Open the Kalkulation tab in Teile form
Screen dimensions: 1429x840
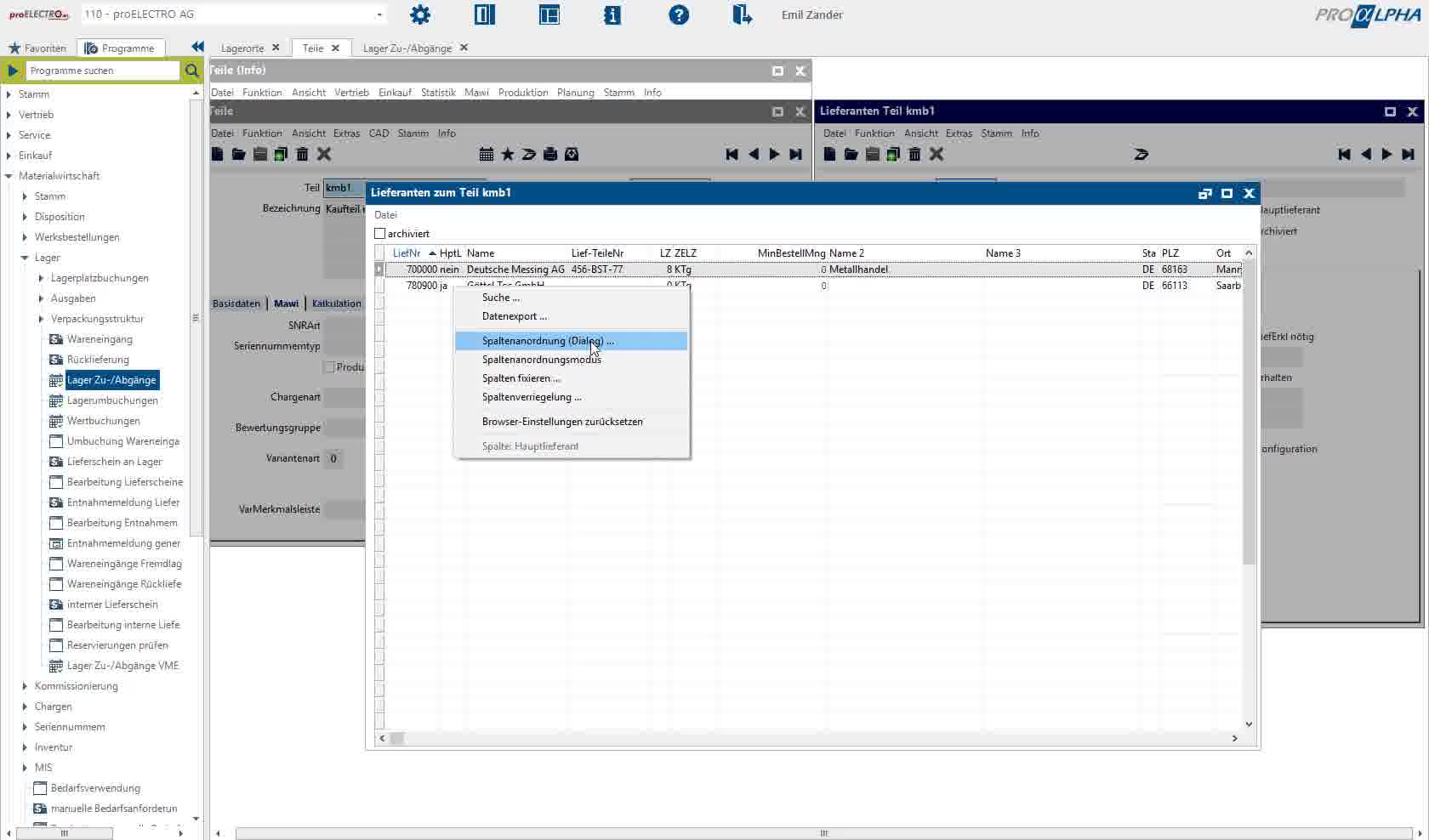coord(336,304)
